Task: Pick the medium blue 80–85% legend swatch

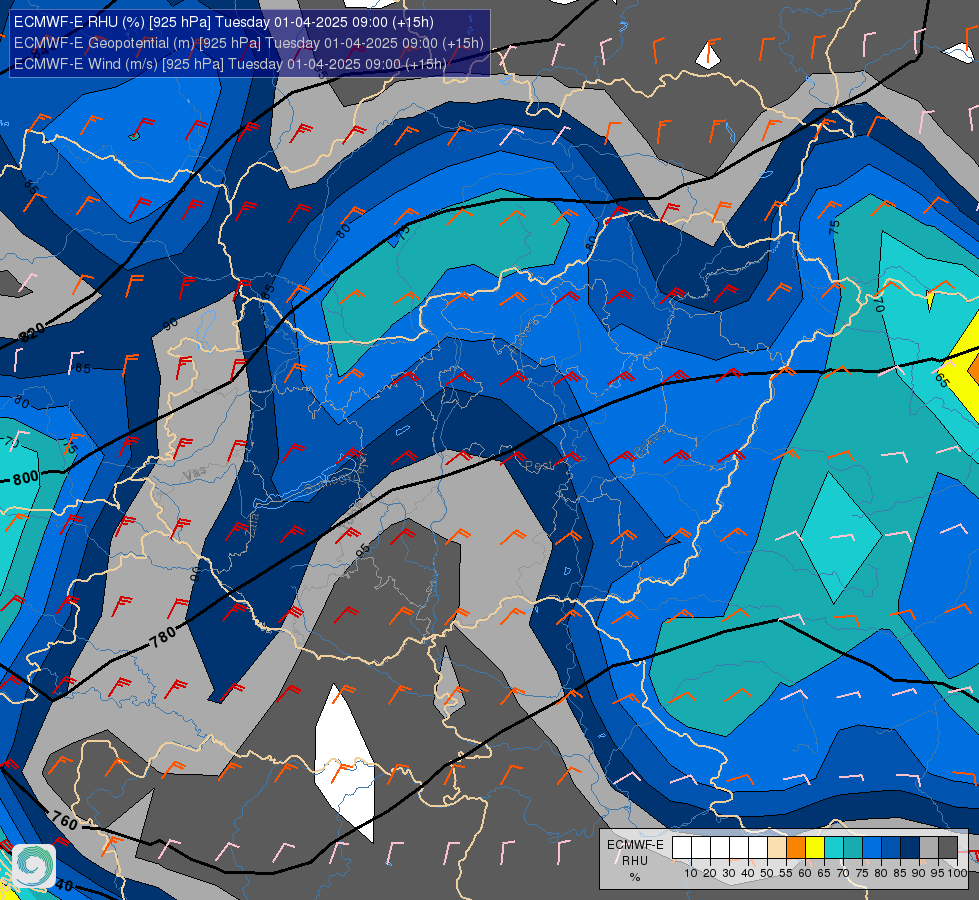Action: 891,847
